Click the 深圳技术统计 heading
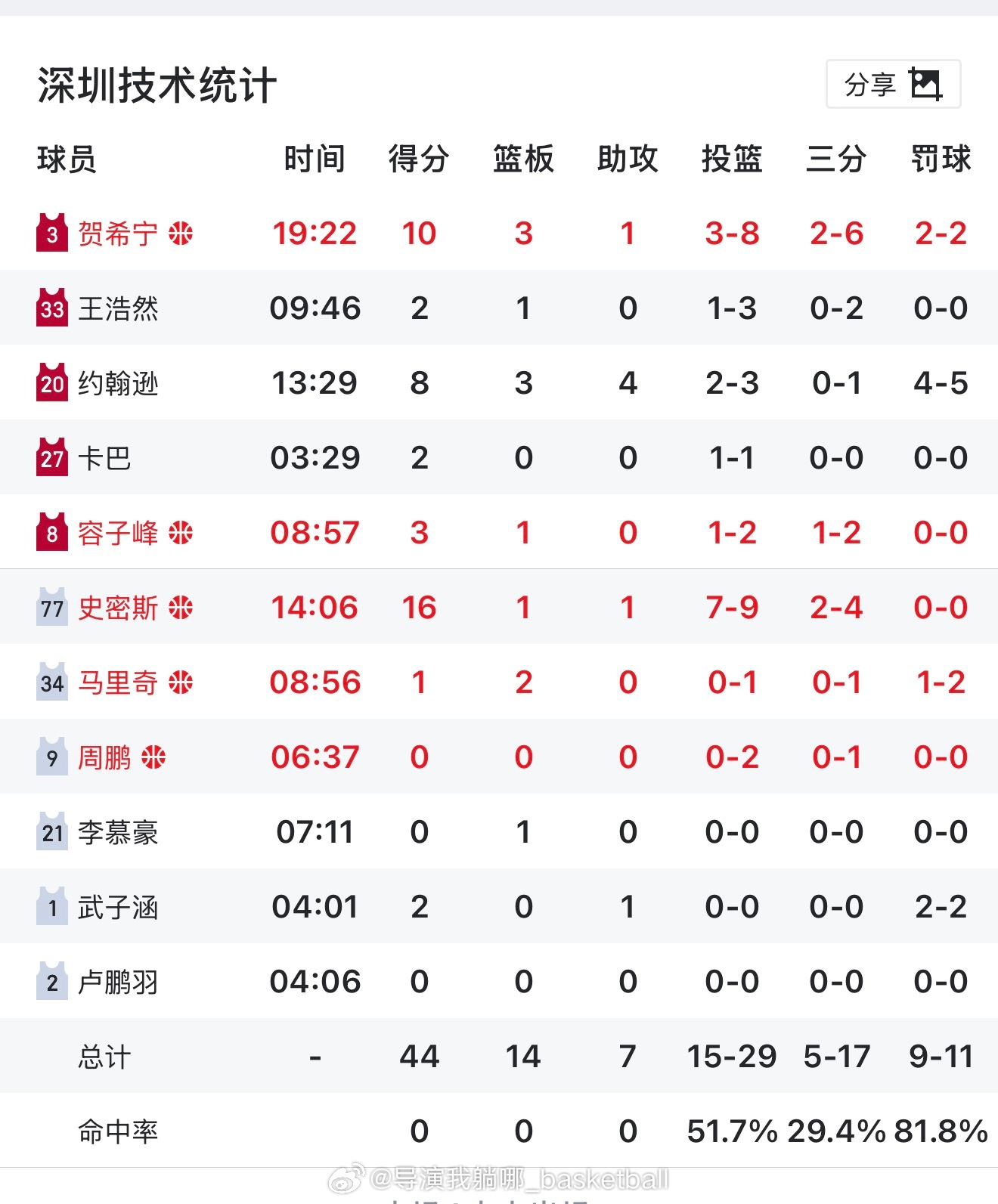This screenshot has height=1204, width=998. tap(157, 85)
